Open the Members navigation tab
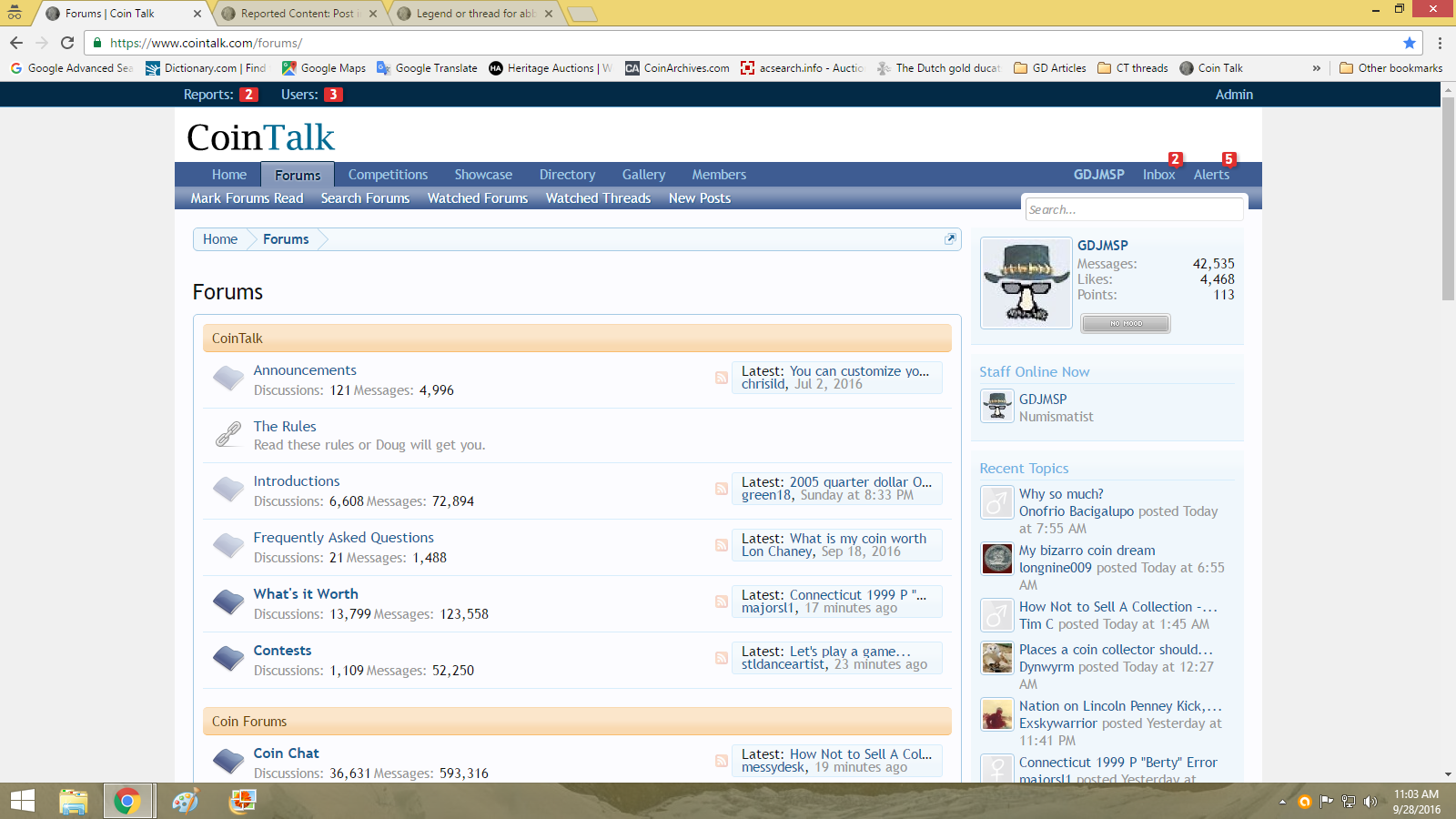The image size is (1456, 819). click(x=718, y=175)
